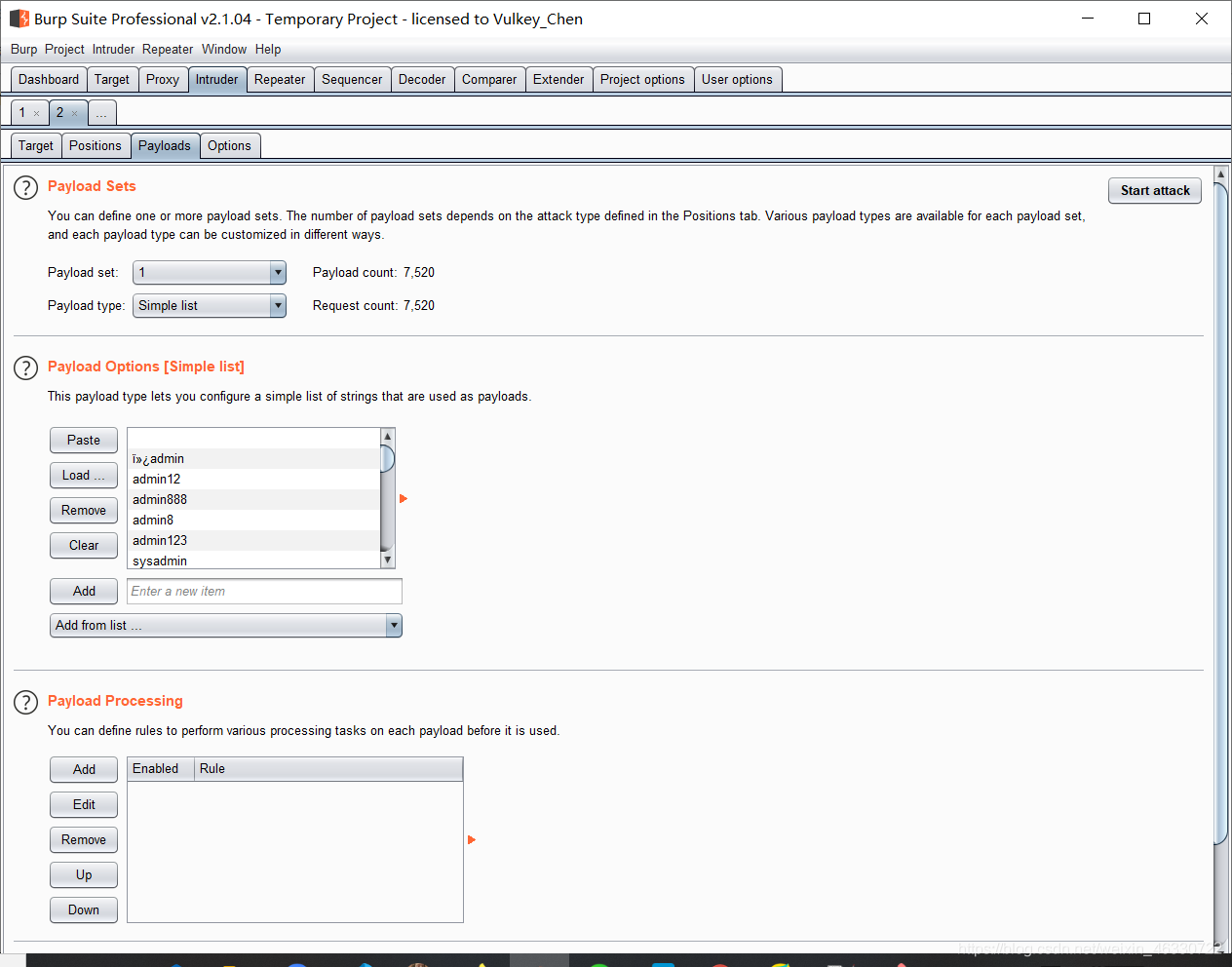Click the Start attack button
The width and height of the screenshot is (1232, 967).
[1155, 191]
